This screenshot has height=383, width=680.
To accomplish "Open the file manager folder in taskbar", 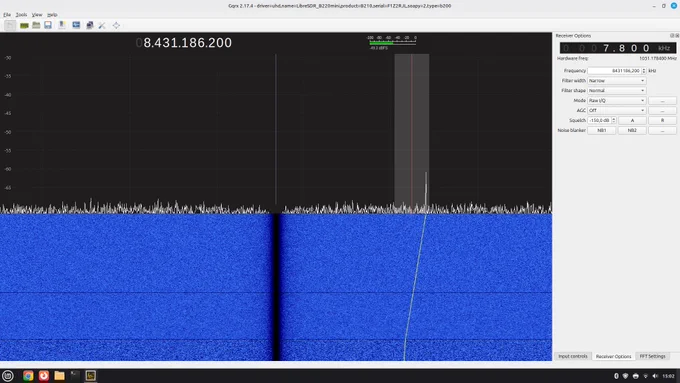I will coord(59,376).
